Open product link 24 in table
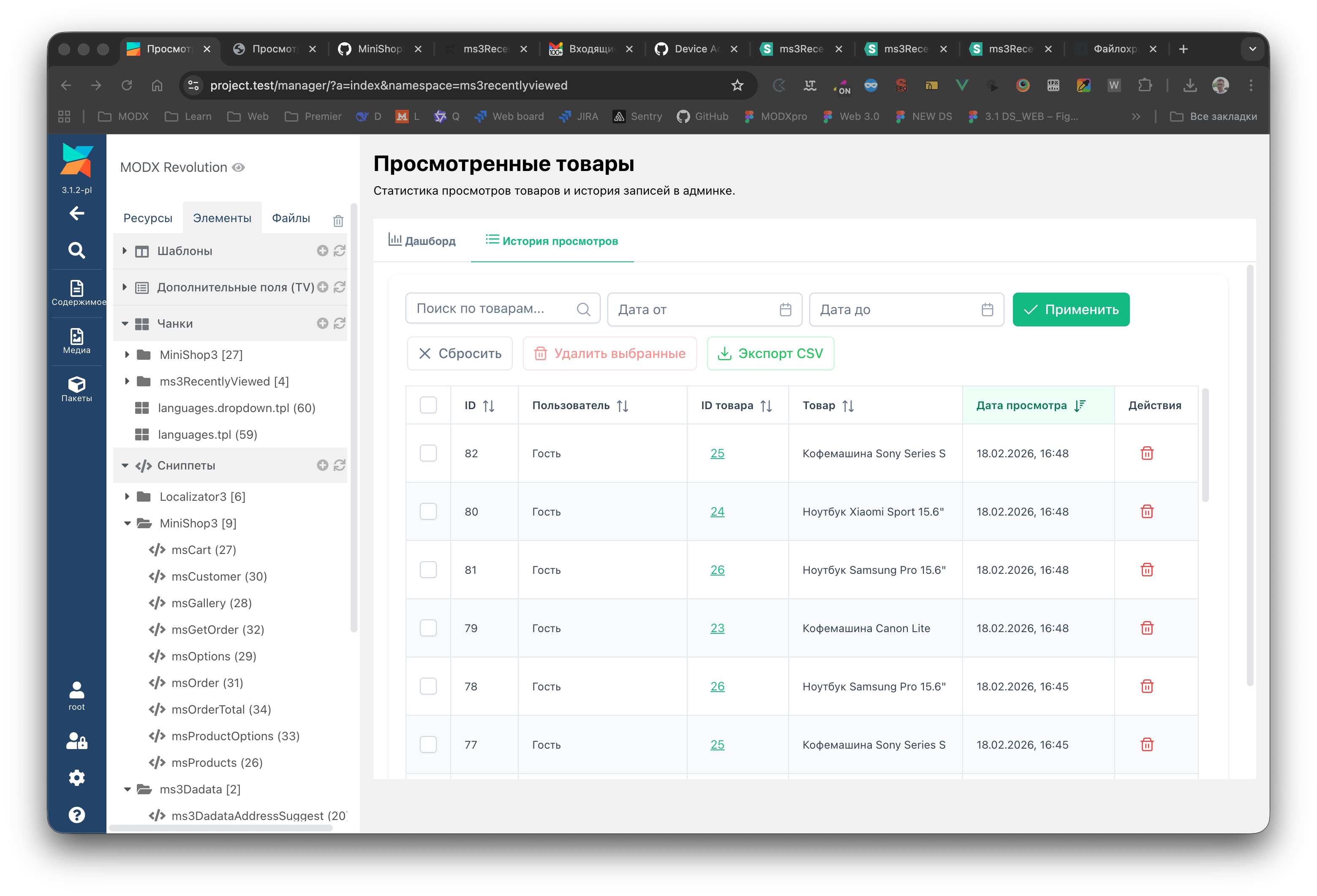The height and width of the screenshot is (896, 1317). pos(717,511)
